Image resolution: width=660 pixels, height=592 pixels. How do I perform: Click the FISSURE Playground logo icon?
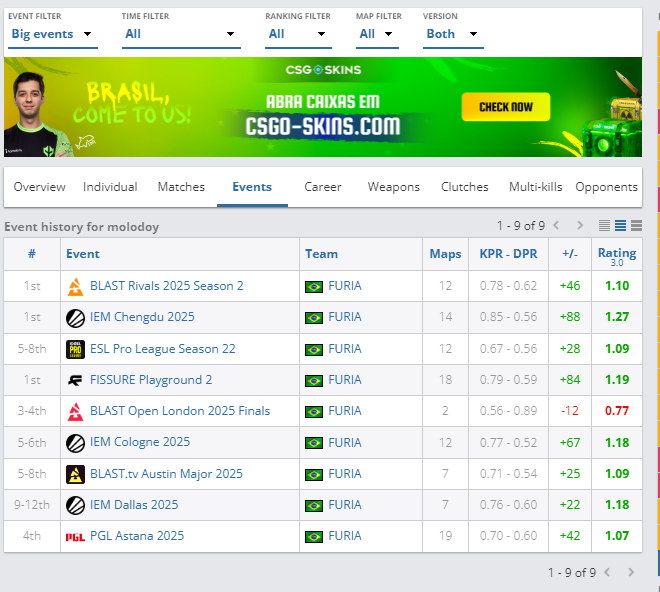(75, 381)
